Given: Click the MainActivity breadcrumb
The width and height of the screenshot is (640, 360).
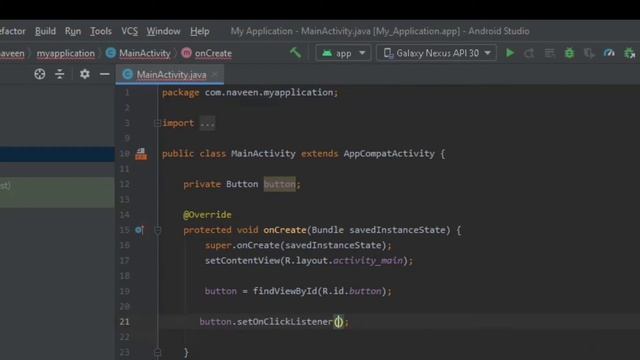Looking at the screenshot, I should tap(139, 53).
